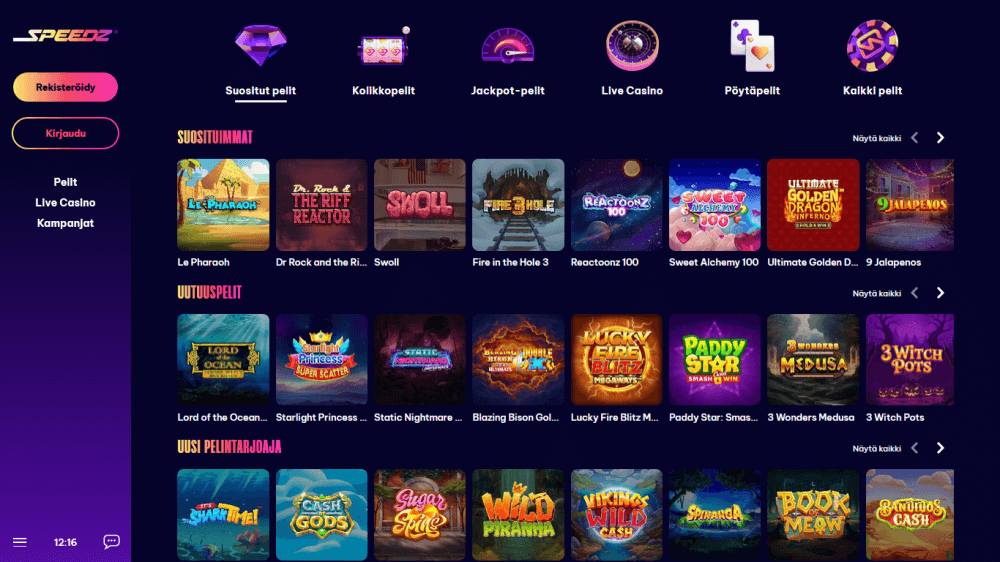Go to Kampanjat in sidebar menu
Image resolution: width=1000 pixels, height=562 pixels.
(65, 223)
